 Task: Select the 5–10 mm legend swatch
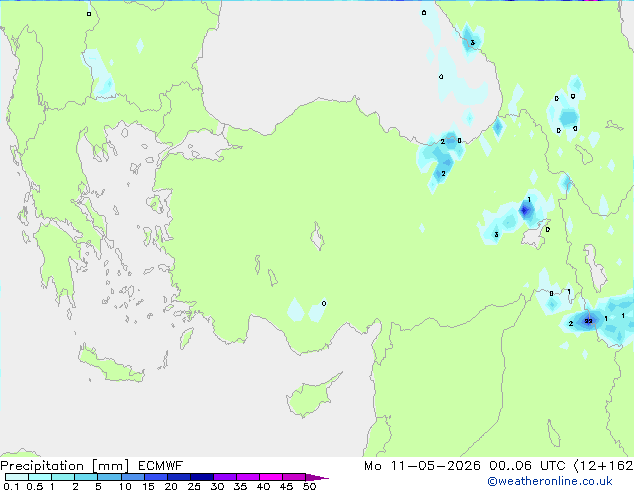coord(109,477)
